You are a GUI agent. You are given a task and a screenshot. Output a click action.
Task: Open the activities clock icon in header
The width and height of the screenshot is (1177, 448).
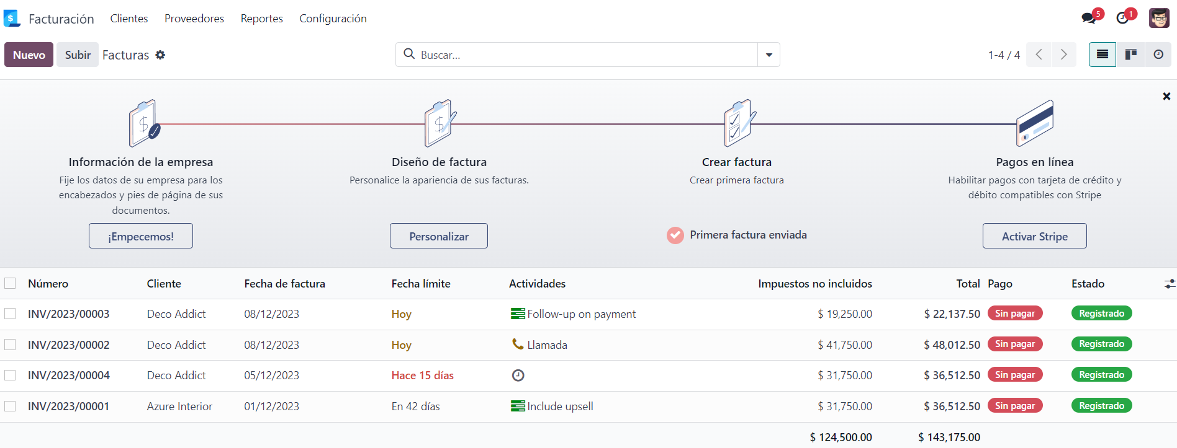pos(1122,19)
